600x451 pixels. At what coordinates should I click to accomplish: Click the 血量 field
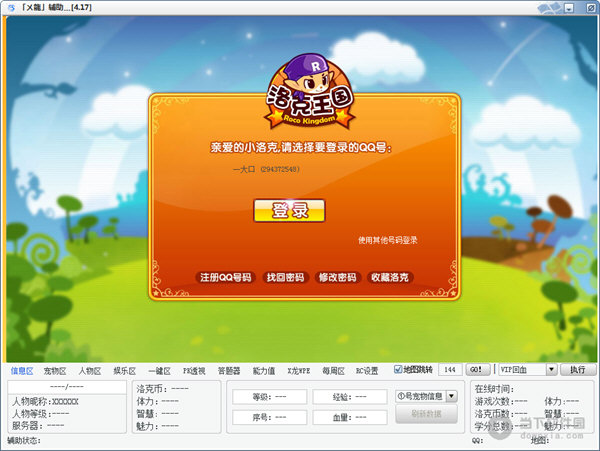pos(350,417)
